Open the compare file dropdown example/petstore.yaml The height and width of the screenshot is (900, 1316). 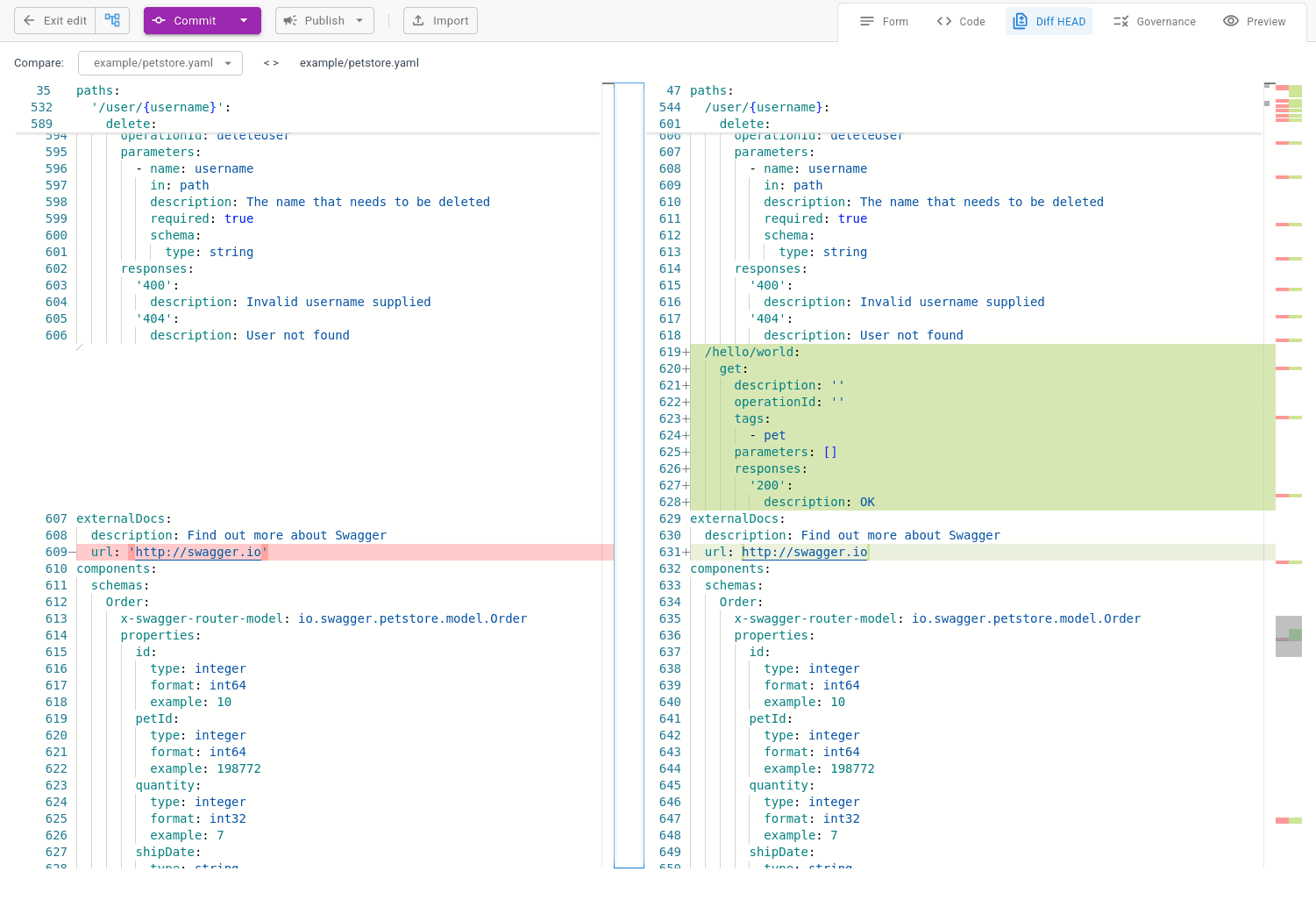[160, 63]
